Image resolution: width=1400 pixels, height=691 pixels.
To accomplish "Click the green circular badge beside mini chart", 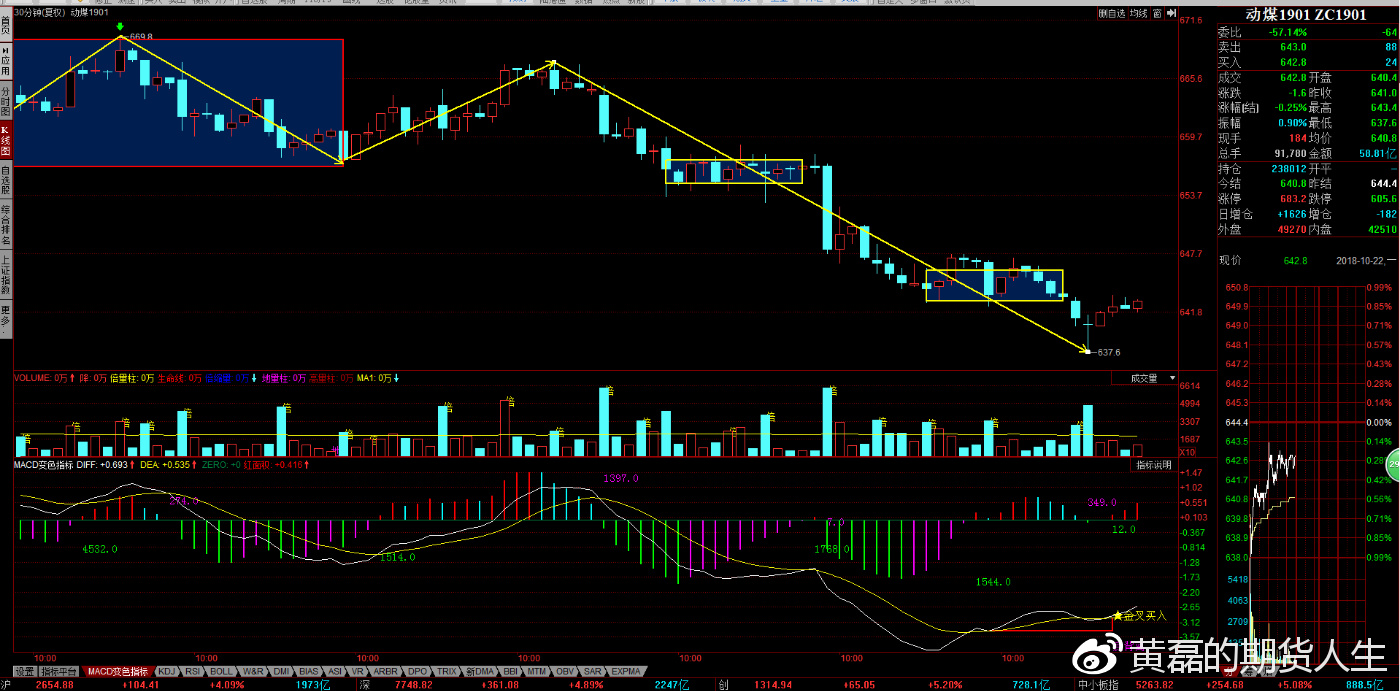I will (x=1394, y=465).
